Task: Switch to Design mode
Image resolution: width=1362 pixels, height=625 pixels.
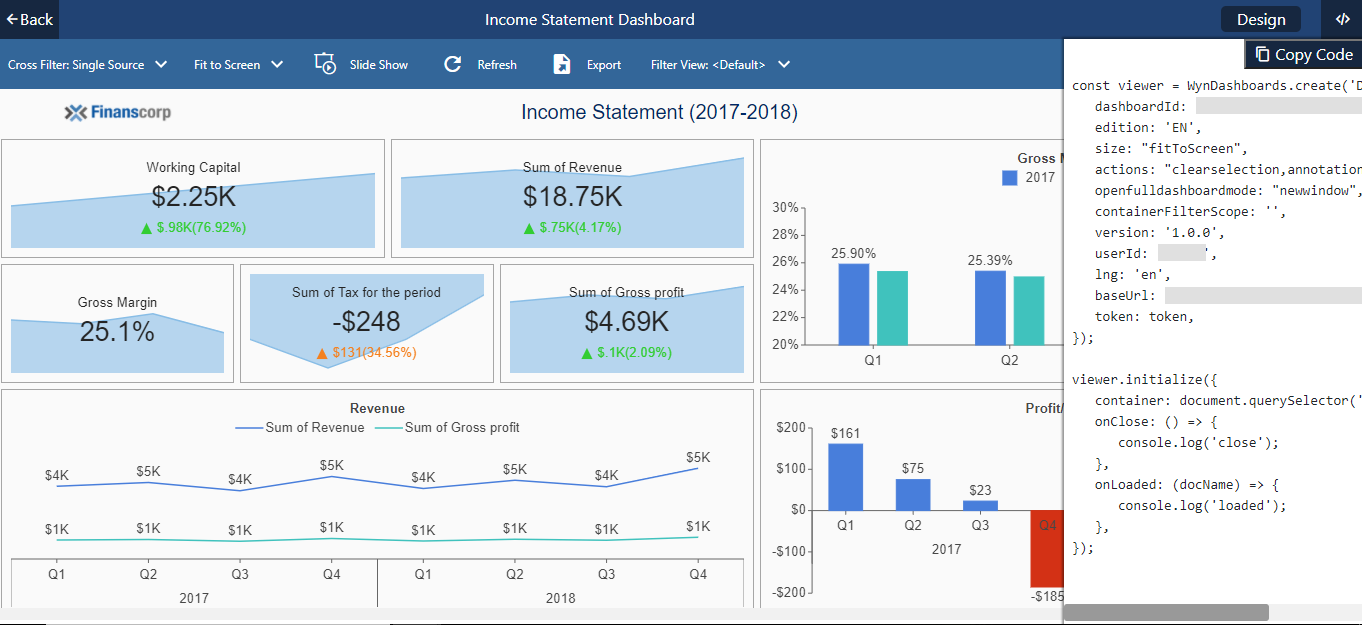Action: (x=1260, y=20)
